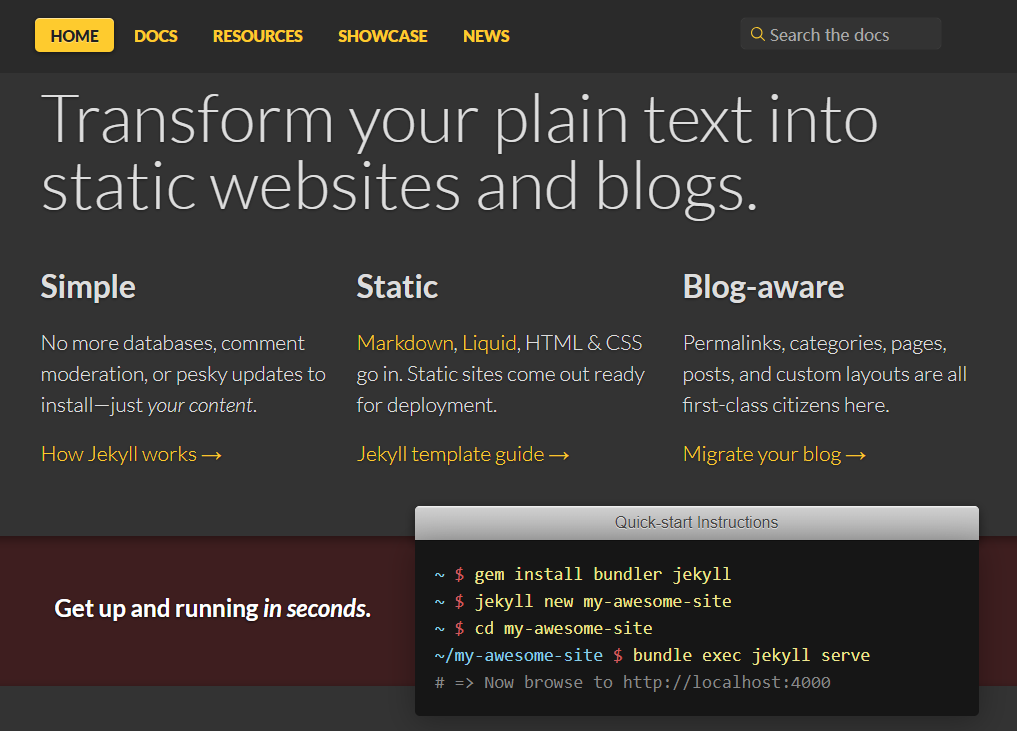
Task: Open Migrate your blog link
Action: 774,454
